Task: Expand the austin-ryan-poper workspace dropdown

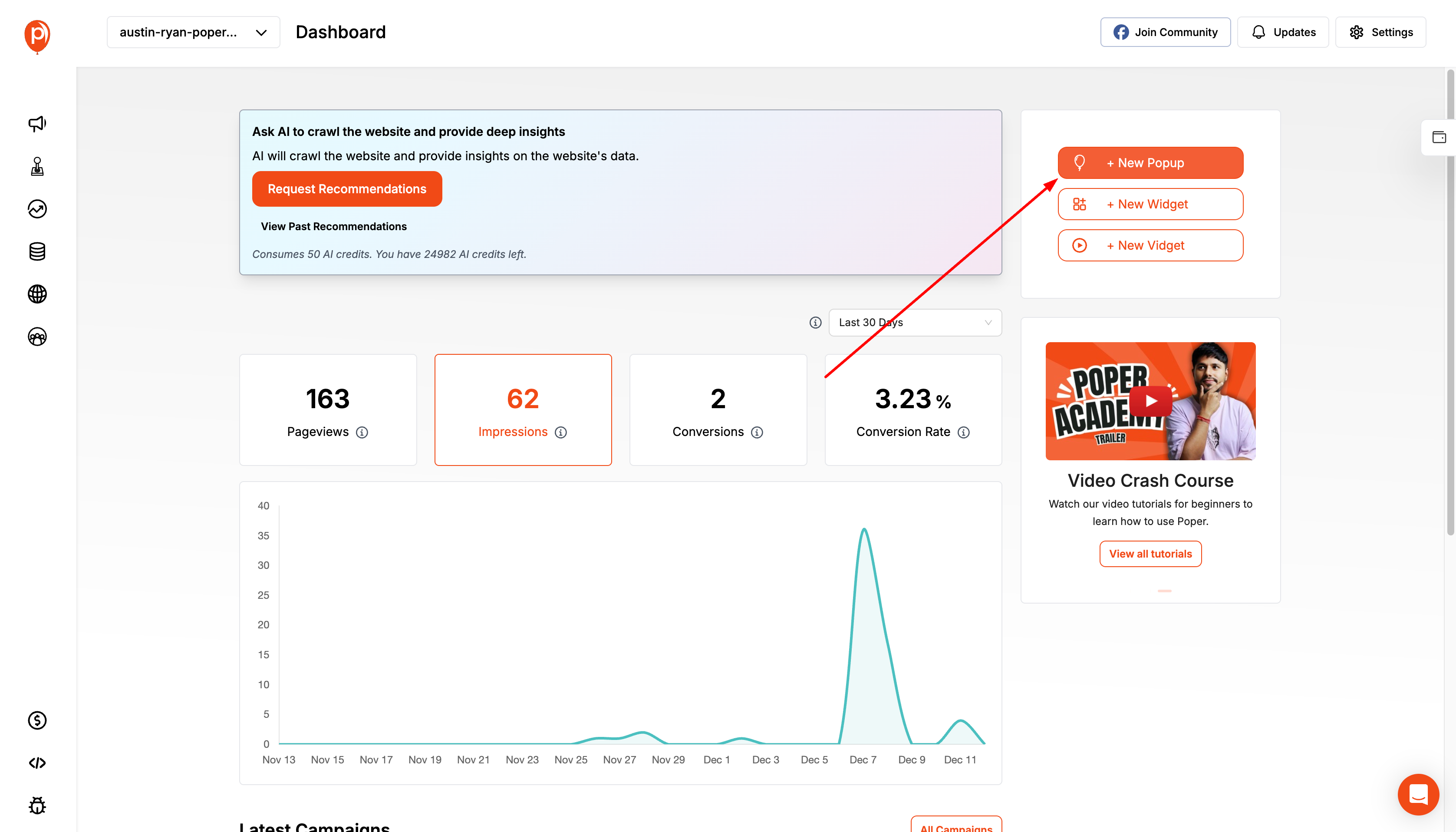Action: click(x=193, y=33)
